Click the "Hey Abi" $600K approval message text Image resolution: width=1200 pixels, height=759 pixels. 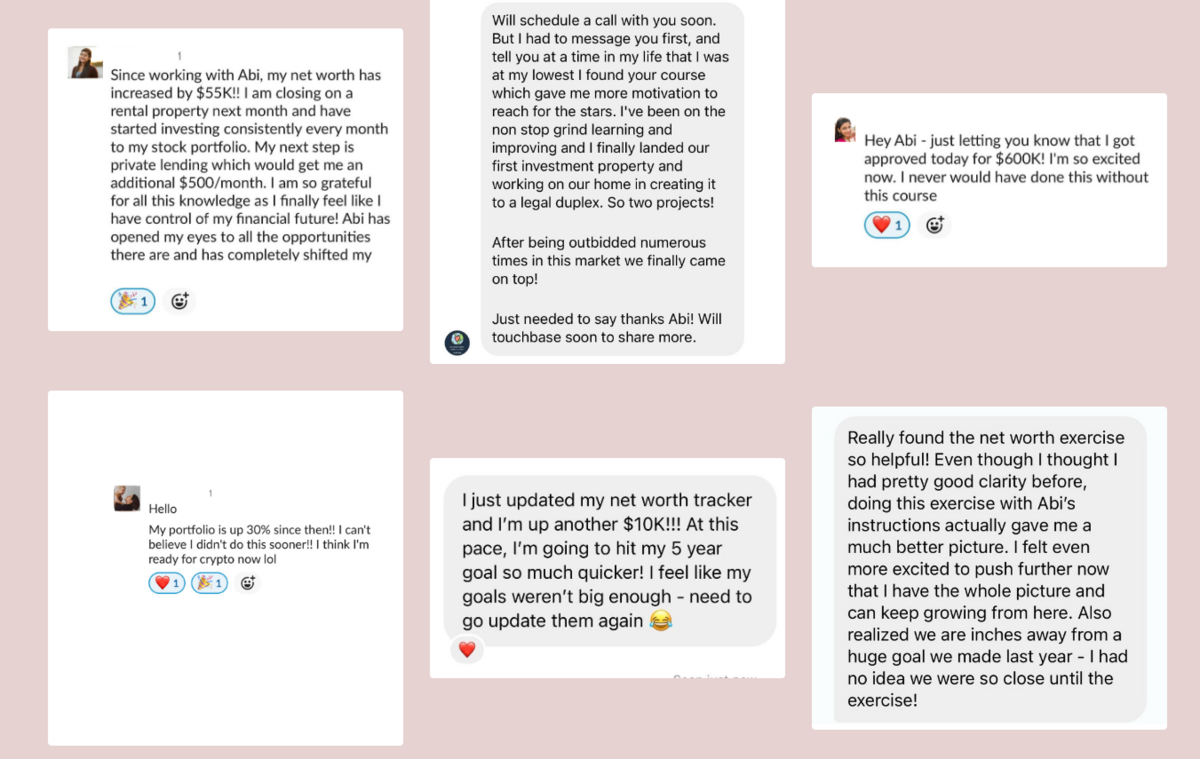pyautogui.click(x=1006, y=168)
